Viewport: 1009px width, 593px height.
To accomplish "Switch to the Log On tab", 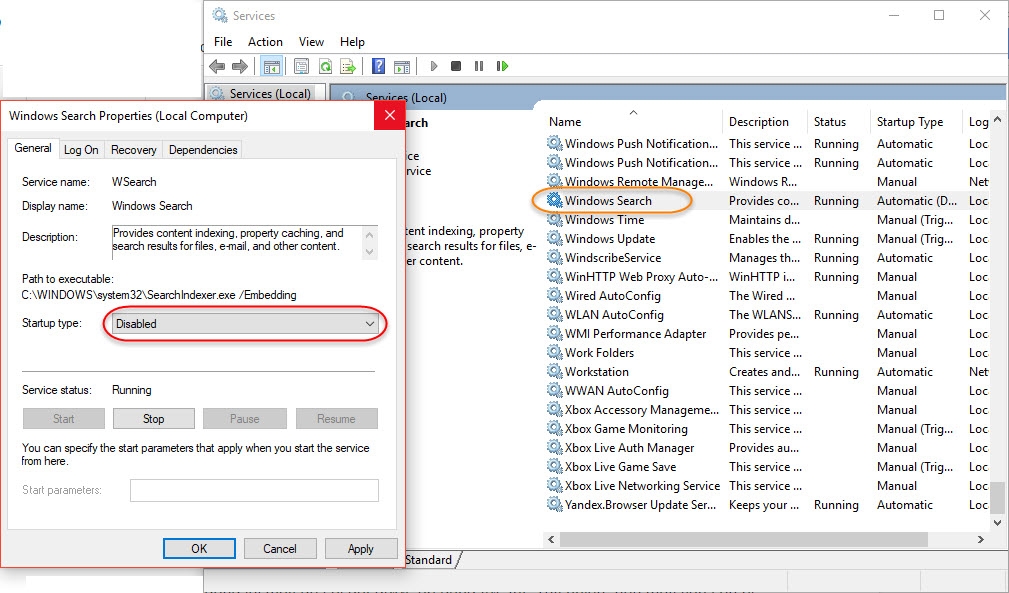I will tap(81, 150).
